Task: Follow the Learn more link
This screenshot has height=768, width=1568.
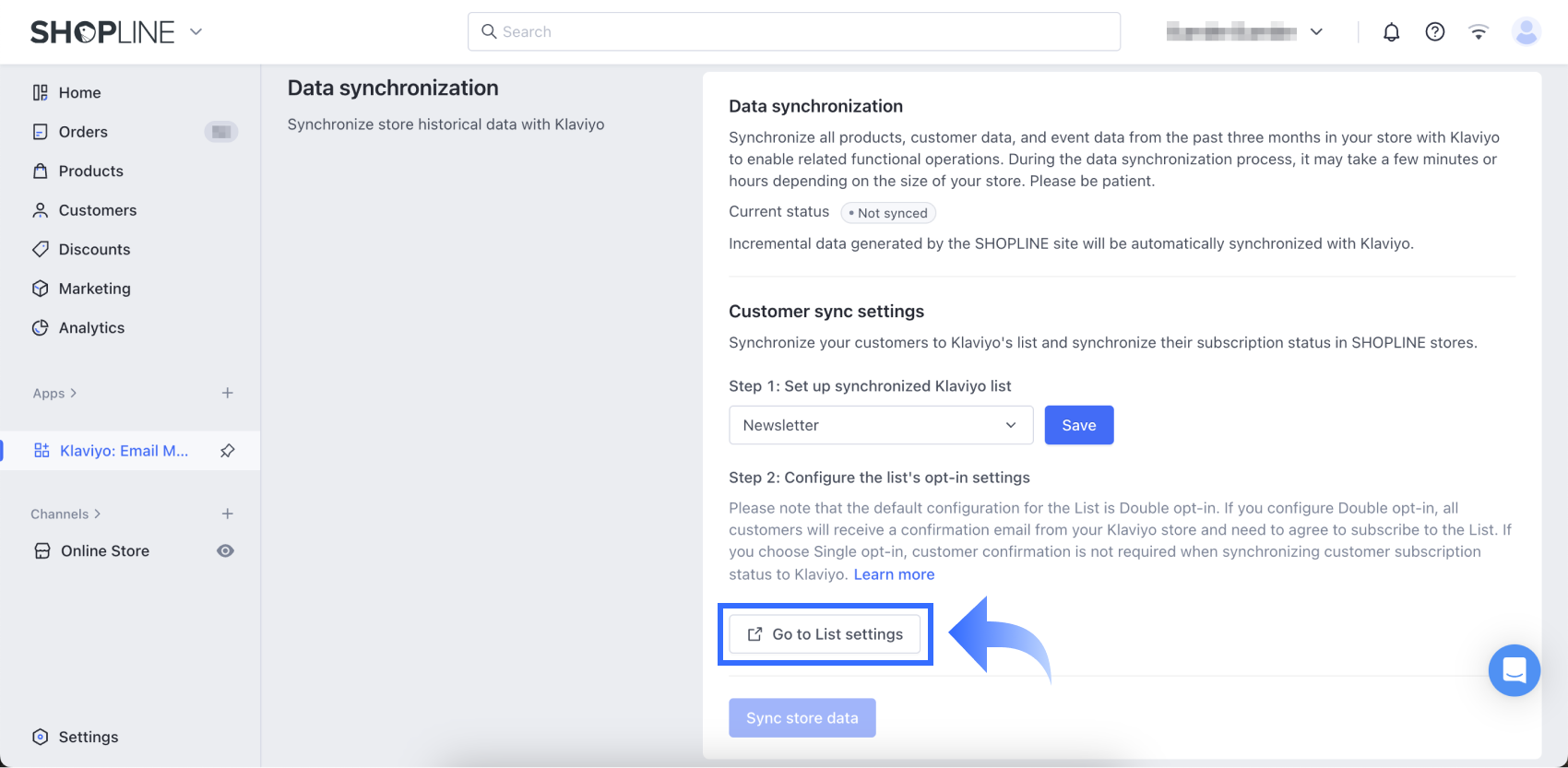Action: click(894, 574)
